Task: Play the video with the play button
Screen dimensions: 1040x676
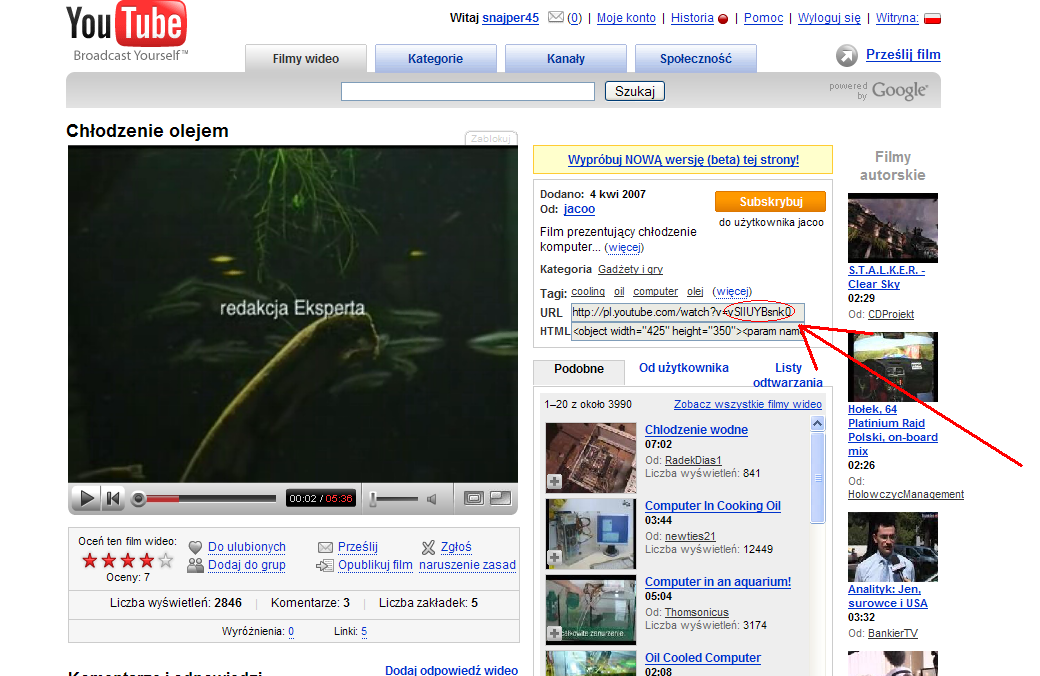Action: (86, 498)
